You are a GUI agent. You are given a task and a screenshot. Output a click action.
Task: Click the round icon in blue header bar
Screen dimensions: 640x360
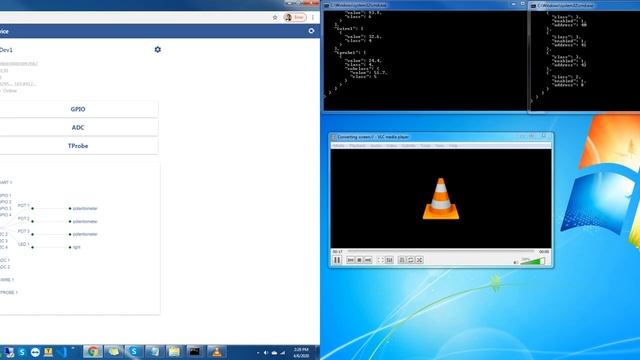(x=311, y=31)
